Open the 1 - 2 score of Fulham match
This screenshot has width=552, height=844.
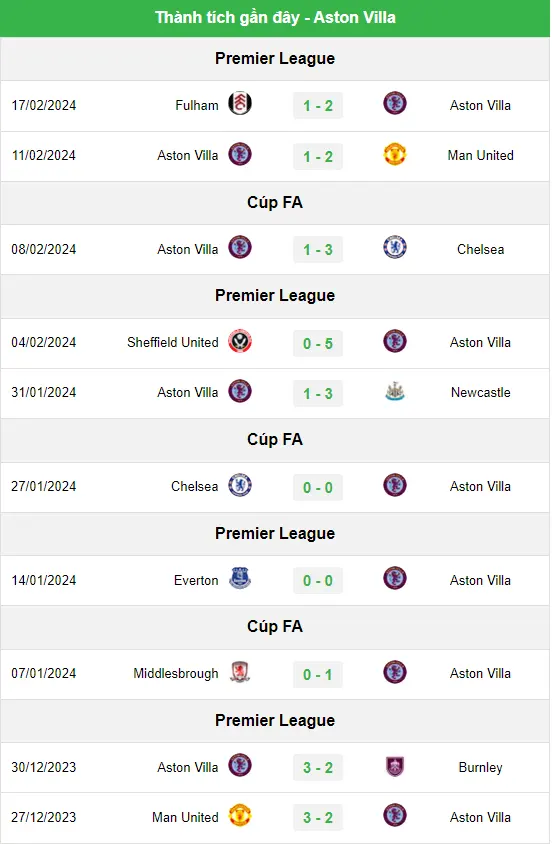coord(318,106)
